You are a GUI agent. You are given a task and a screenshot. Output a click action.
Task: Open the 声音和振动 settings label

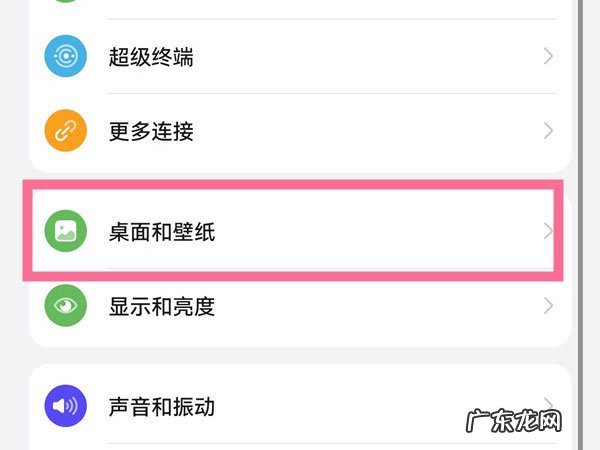point(162,407)
